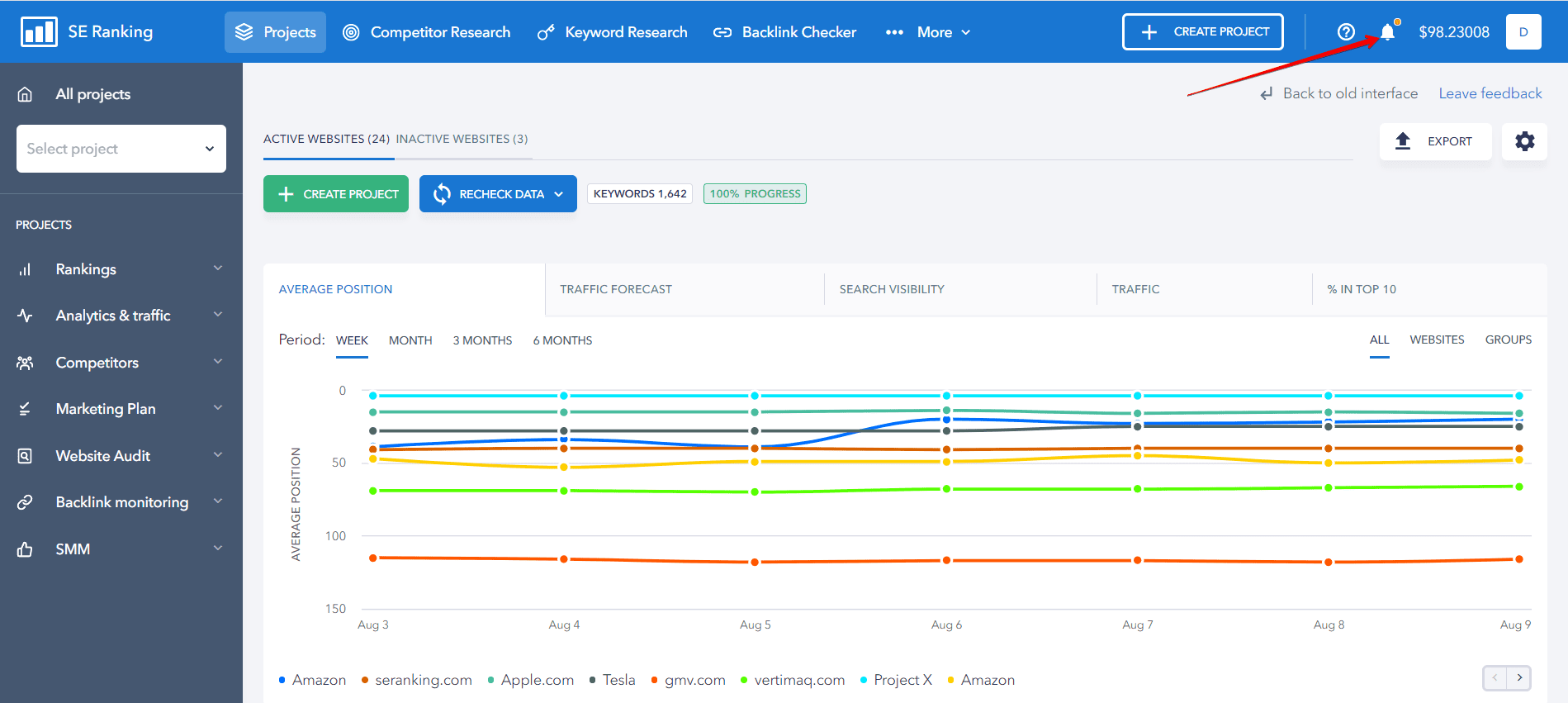Click the SMM thumbs-up icon
Image resolution: width=1568 pixels, height=703 pixels.
tap(25, 549)
